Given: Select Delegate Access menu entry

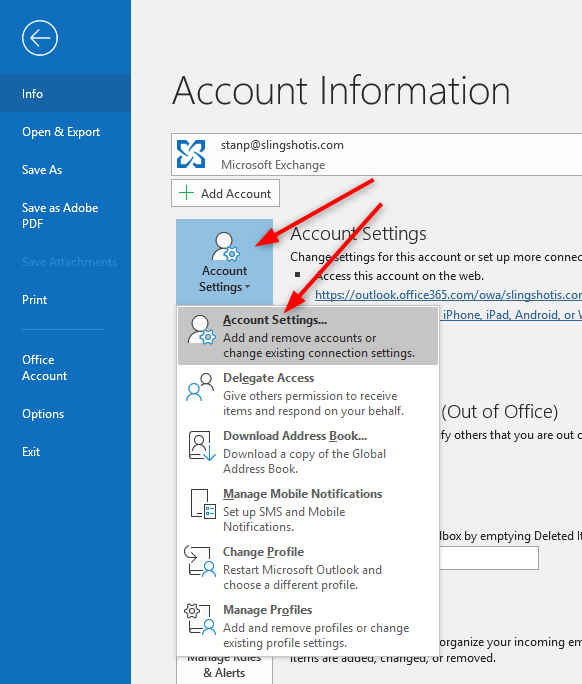Looking at the screenshot, I should [308, 394].
